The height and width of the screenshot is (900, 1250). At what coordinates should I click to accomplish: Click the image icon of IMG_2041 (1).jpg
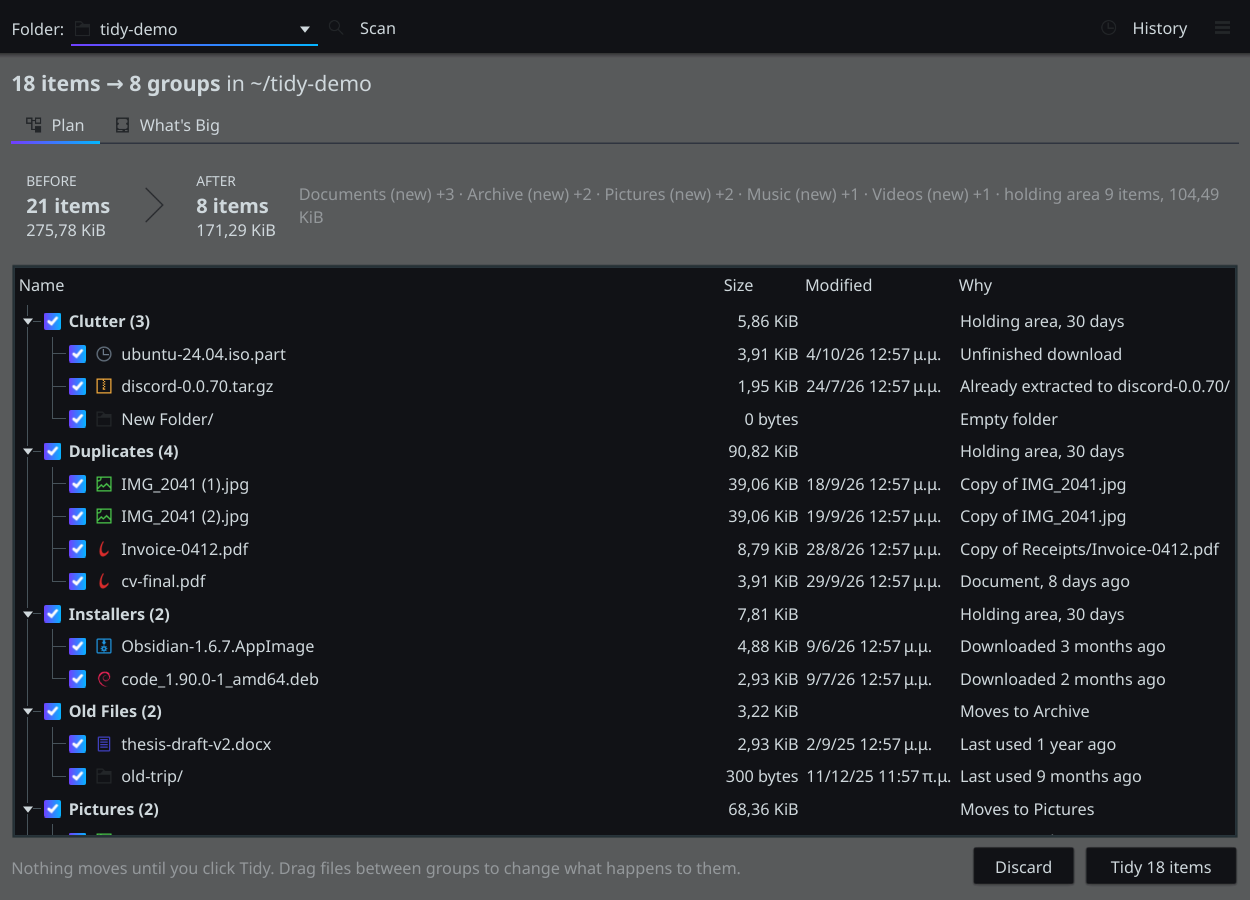coord(104,484)
